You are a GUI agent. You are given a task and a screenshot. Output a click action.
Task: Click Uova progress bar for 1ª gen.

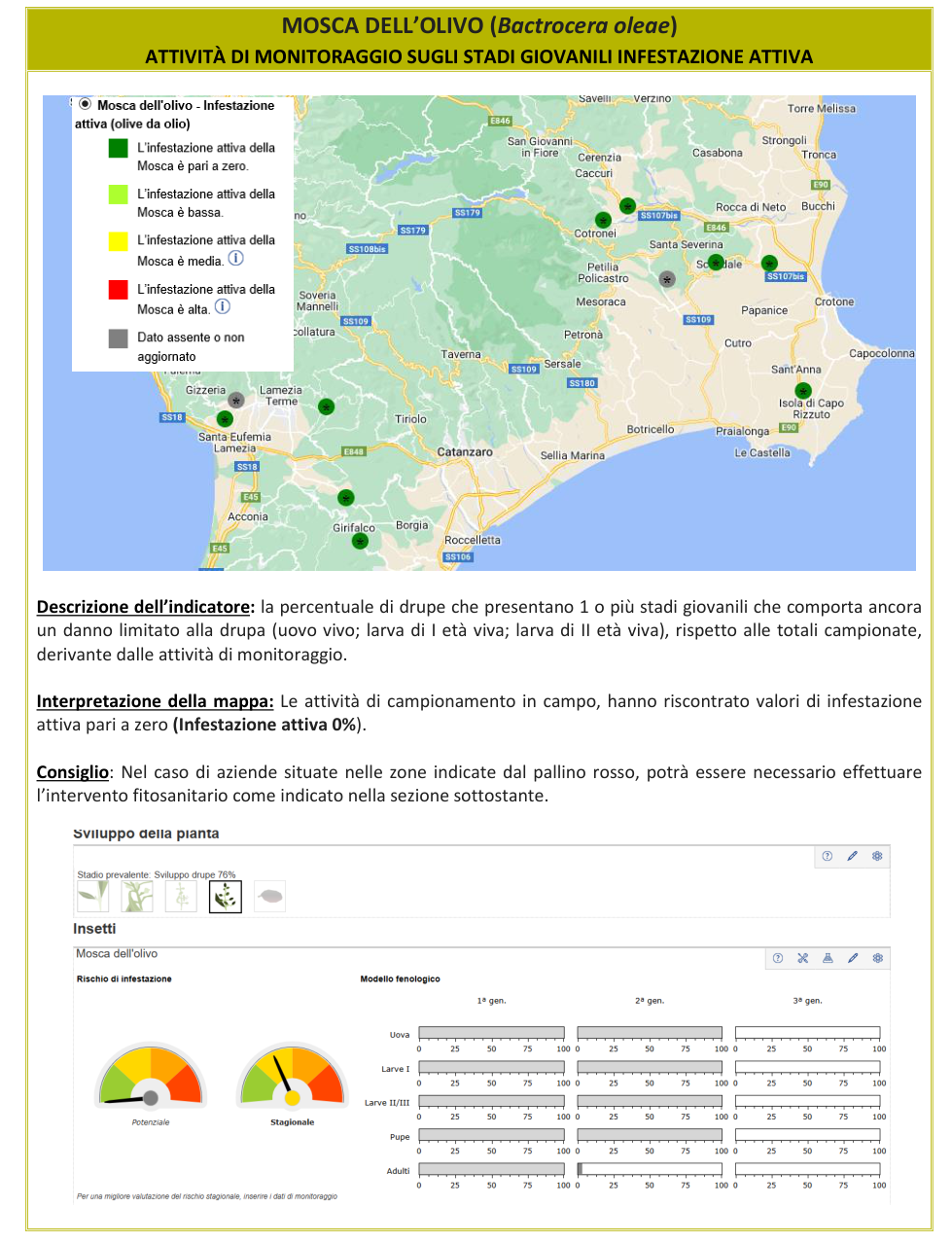tap(491, 1033)
